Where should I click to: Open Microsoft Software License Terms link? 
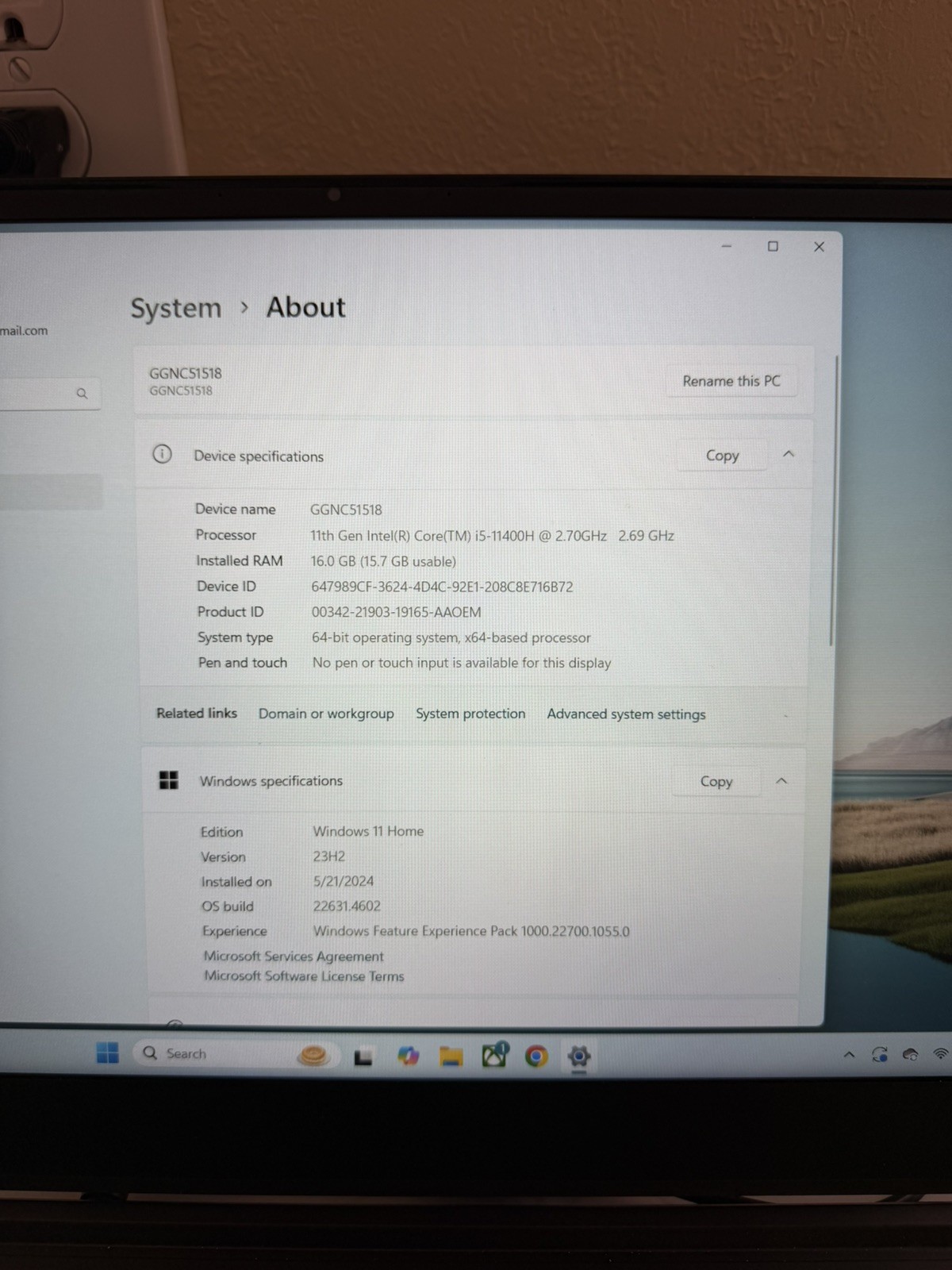pyautogui.click(x=304, y=976)
